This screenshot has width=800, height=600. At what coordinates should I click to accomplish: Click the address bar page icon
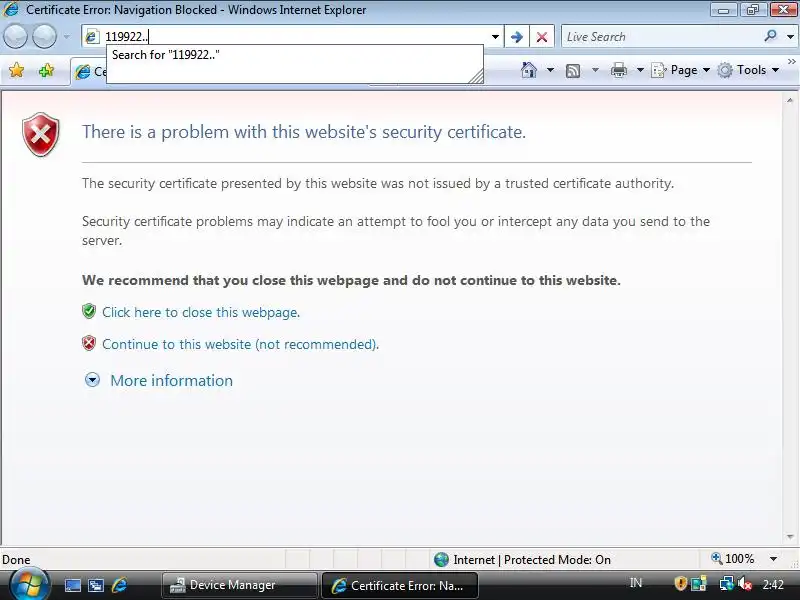(x=92, y=37)
